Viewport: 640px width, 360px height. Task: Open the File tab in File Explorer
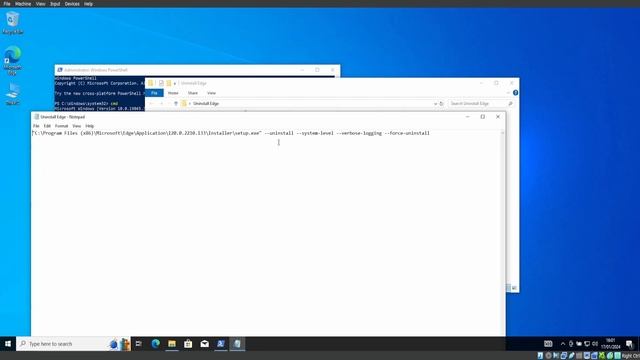pyautogui.click(x=154, y=93)
